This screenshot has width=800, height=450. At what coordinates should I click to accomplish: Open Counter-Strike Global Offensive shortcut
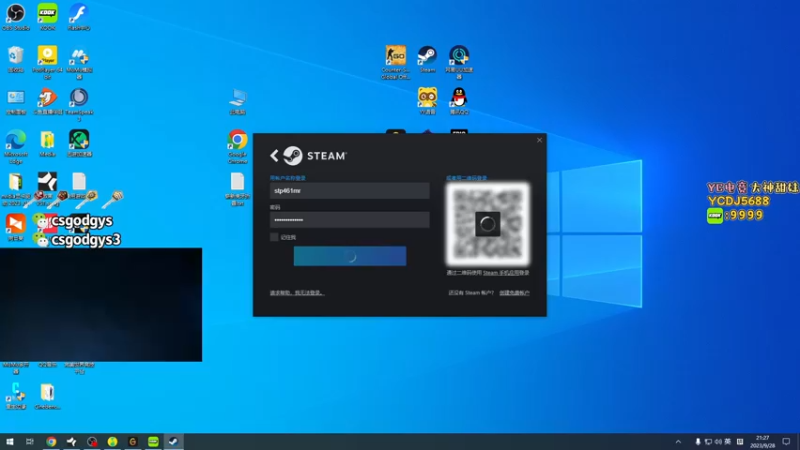pos(396,62)
